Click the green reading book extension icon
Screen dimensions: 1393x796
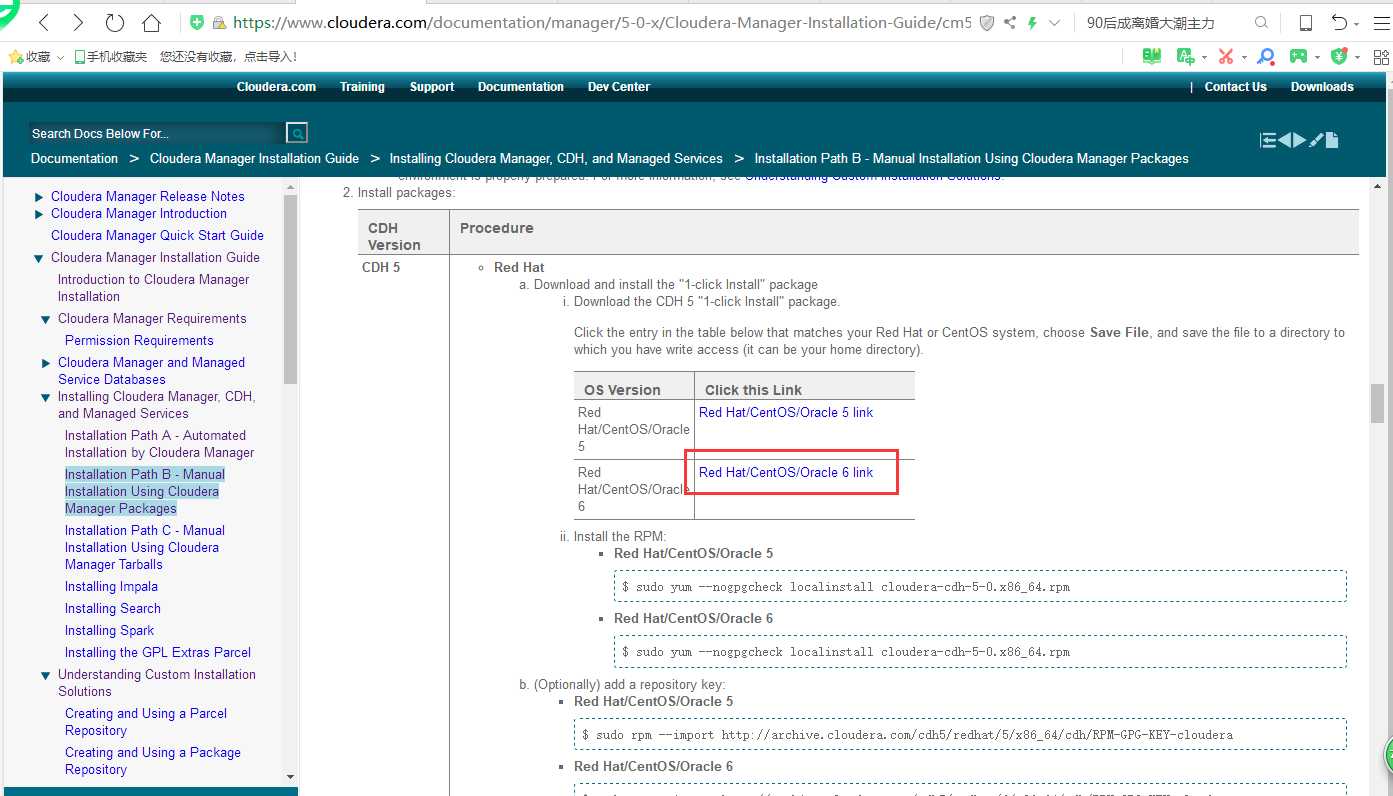pyautogui.click(x=1152, y=57)
